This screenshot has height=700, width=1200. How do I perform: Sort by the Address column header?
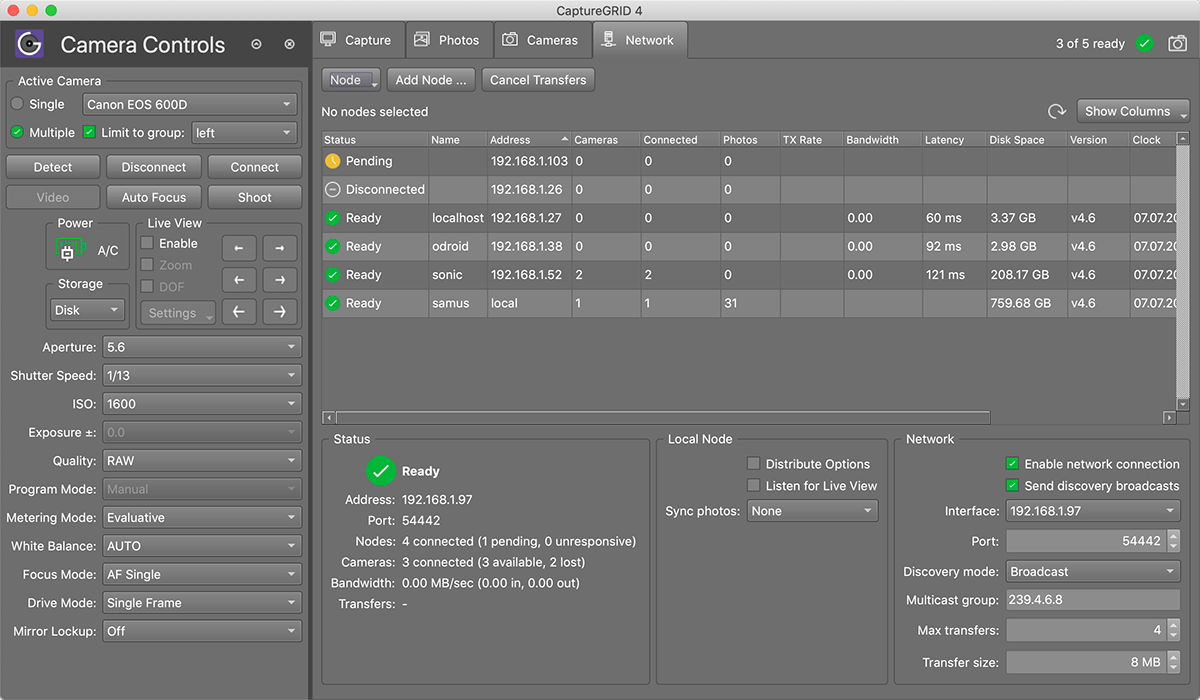coord(528,140)
